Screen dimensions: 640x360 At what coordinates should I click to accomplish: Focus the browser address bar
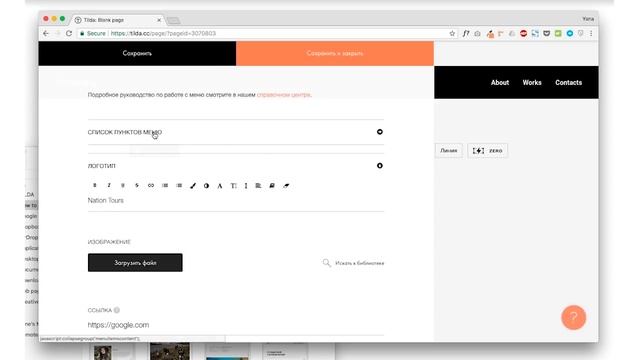click(x=261, y=33)
